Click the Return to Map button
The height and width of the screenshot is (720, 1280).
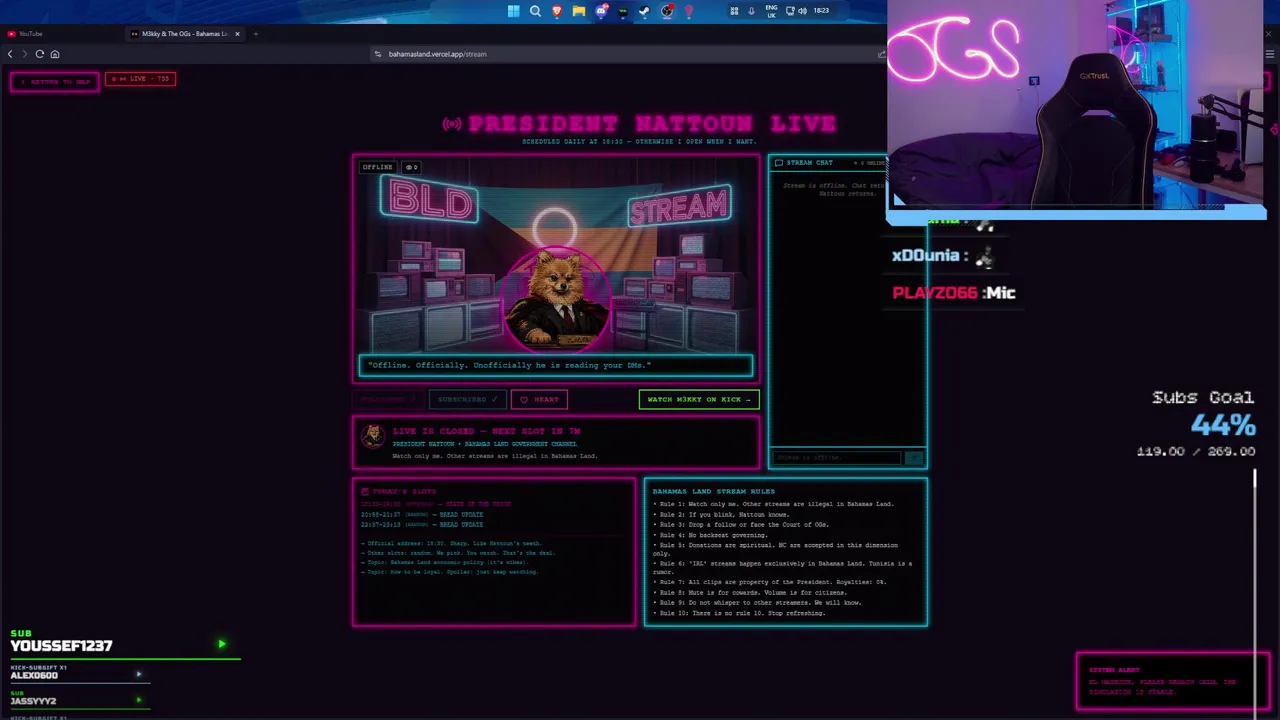tap(55, 81)
